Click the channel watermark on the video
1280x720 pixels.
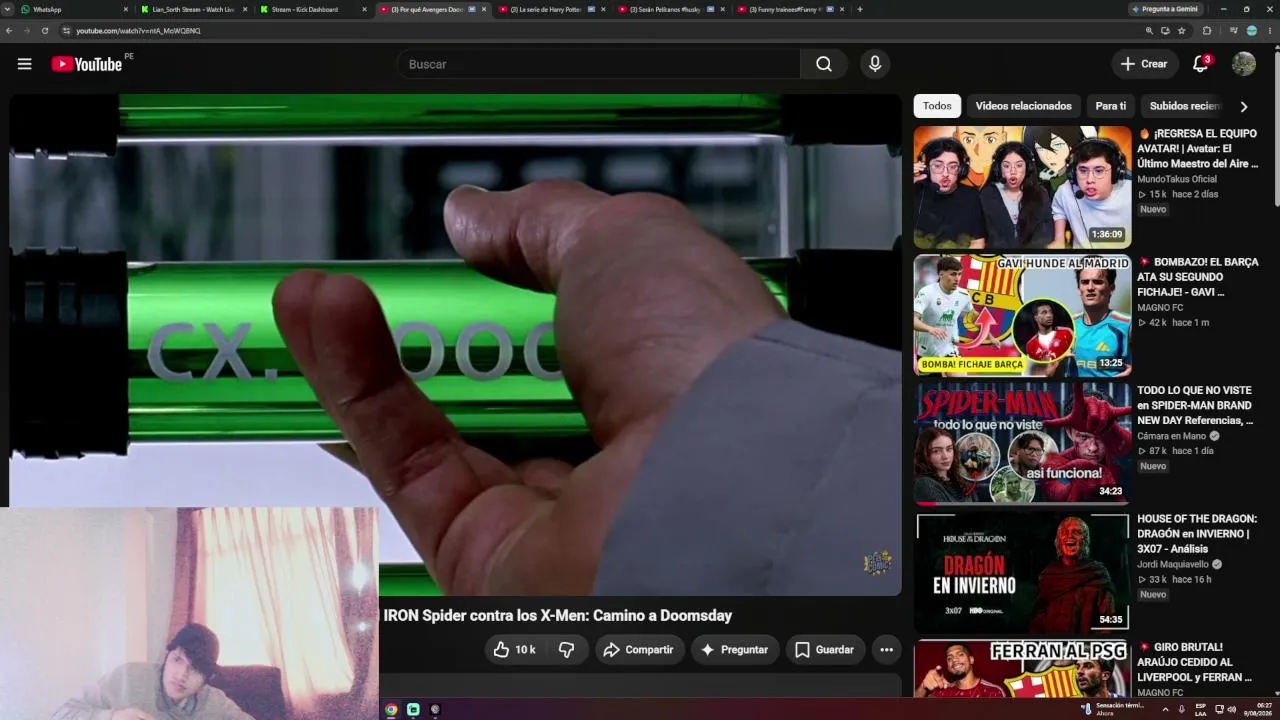pyautogui.click(x=877, y=563)
